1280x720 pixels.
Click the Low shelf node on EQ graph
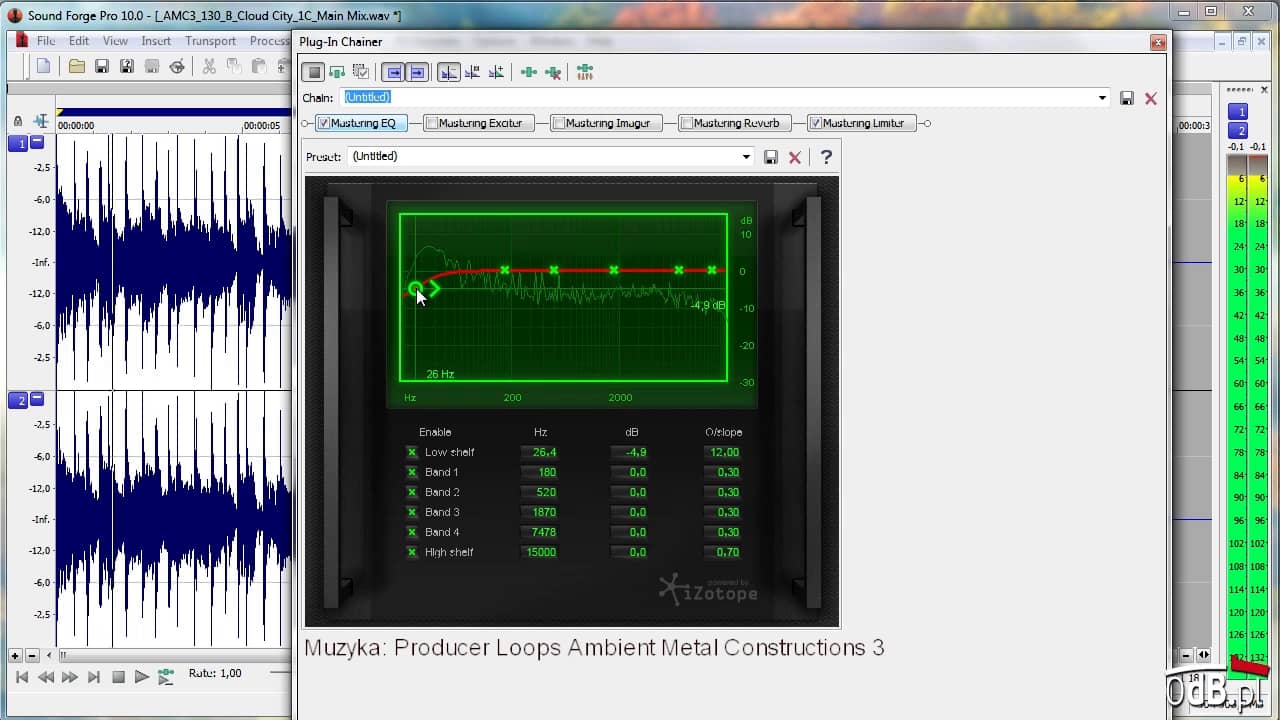[416, 289]
